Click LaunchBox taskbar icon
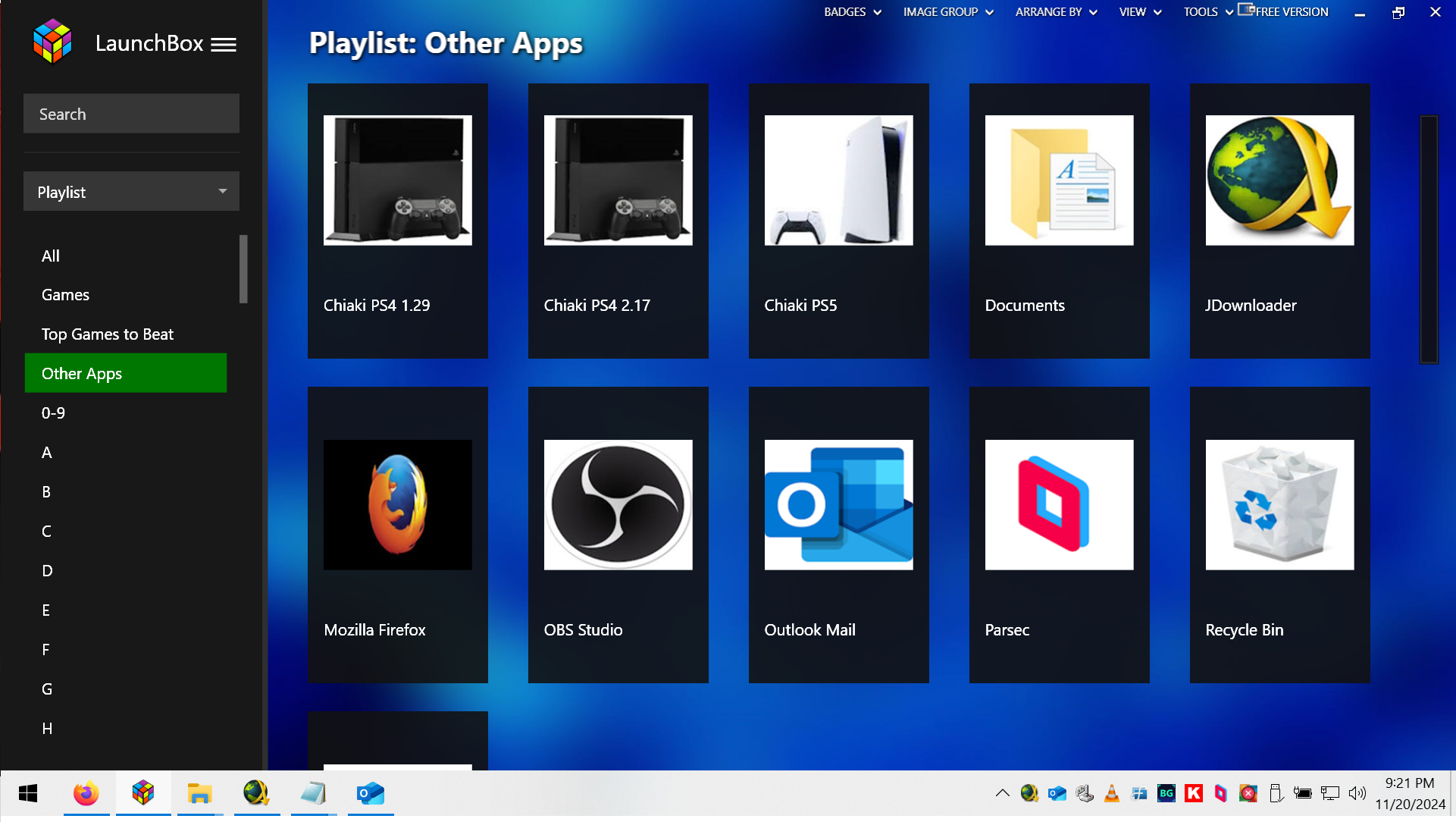Image resolution: width=1456 pixels, height=822 pixels. tap(143, 793)
